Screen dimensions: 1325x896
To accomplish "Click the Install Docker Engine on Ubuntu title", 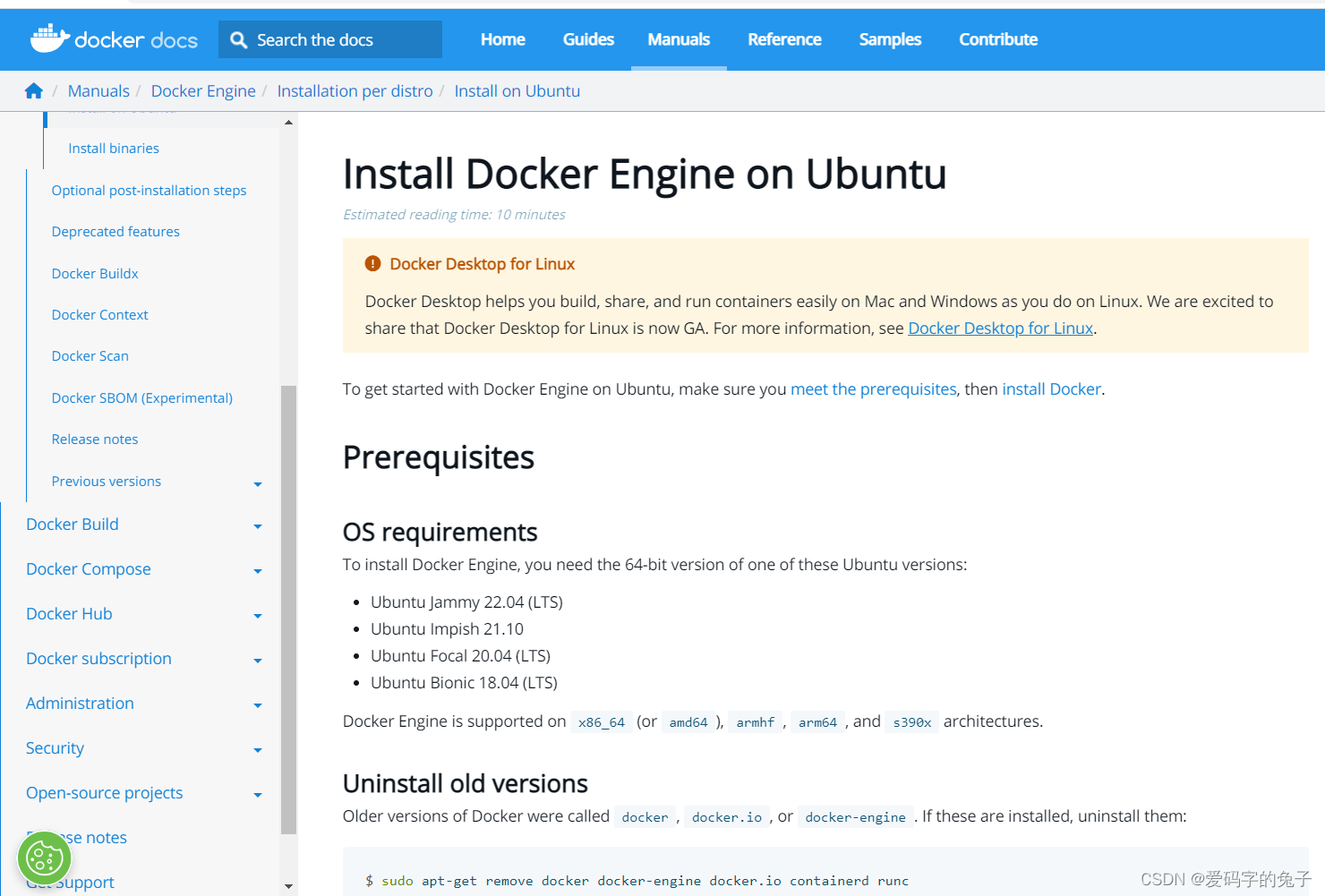I will (x=645, y=174).
